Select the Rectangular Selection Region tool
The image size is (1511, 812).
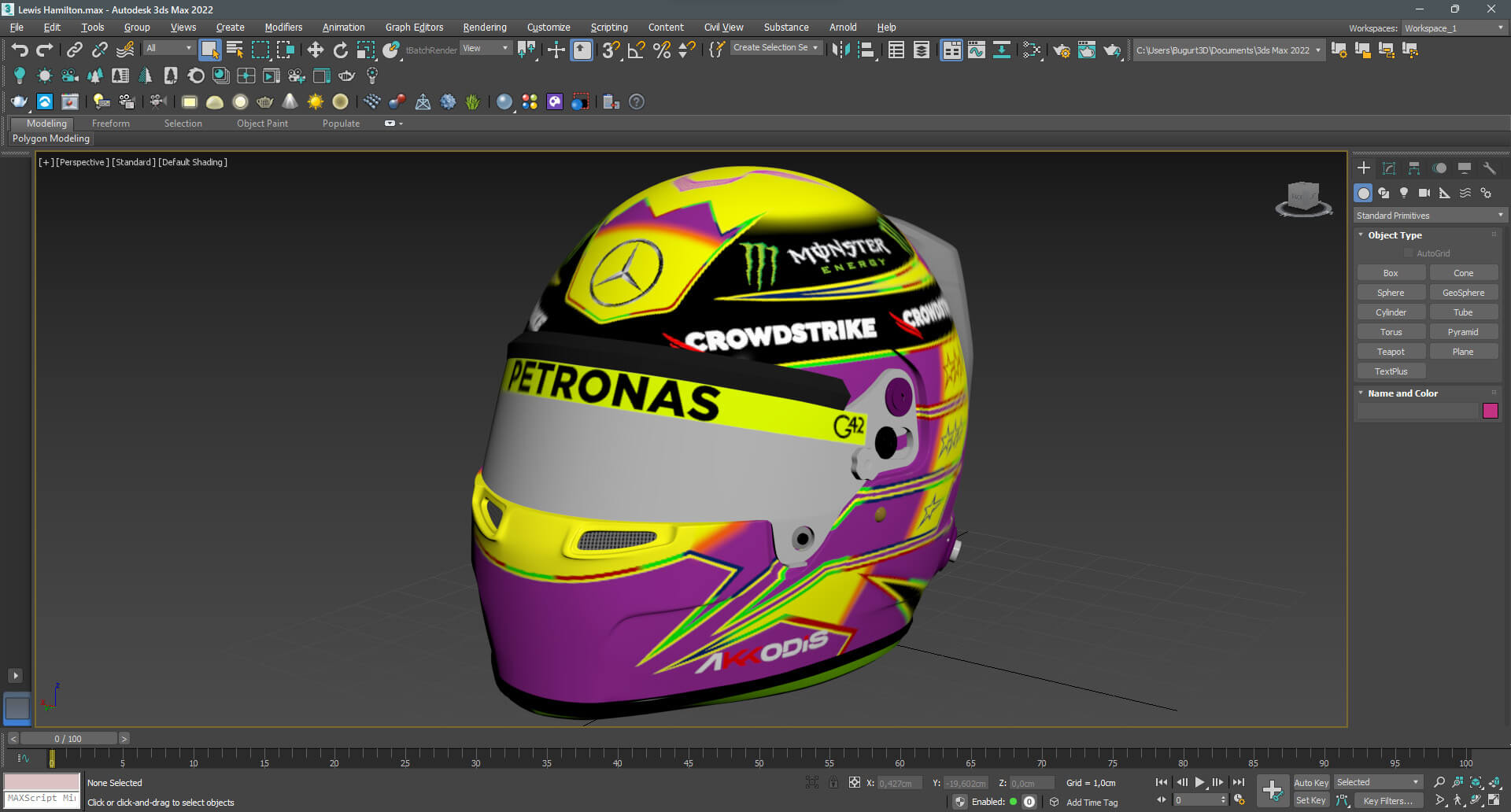tap(260, 50)
